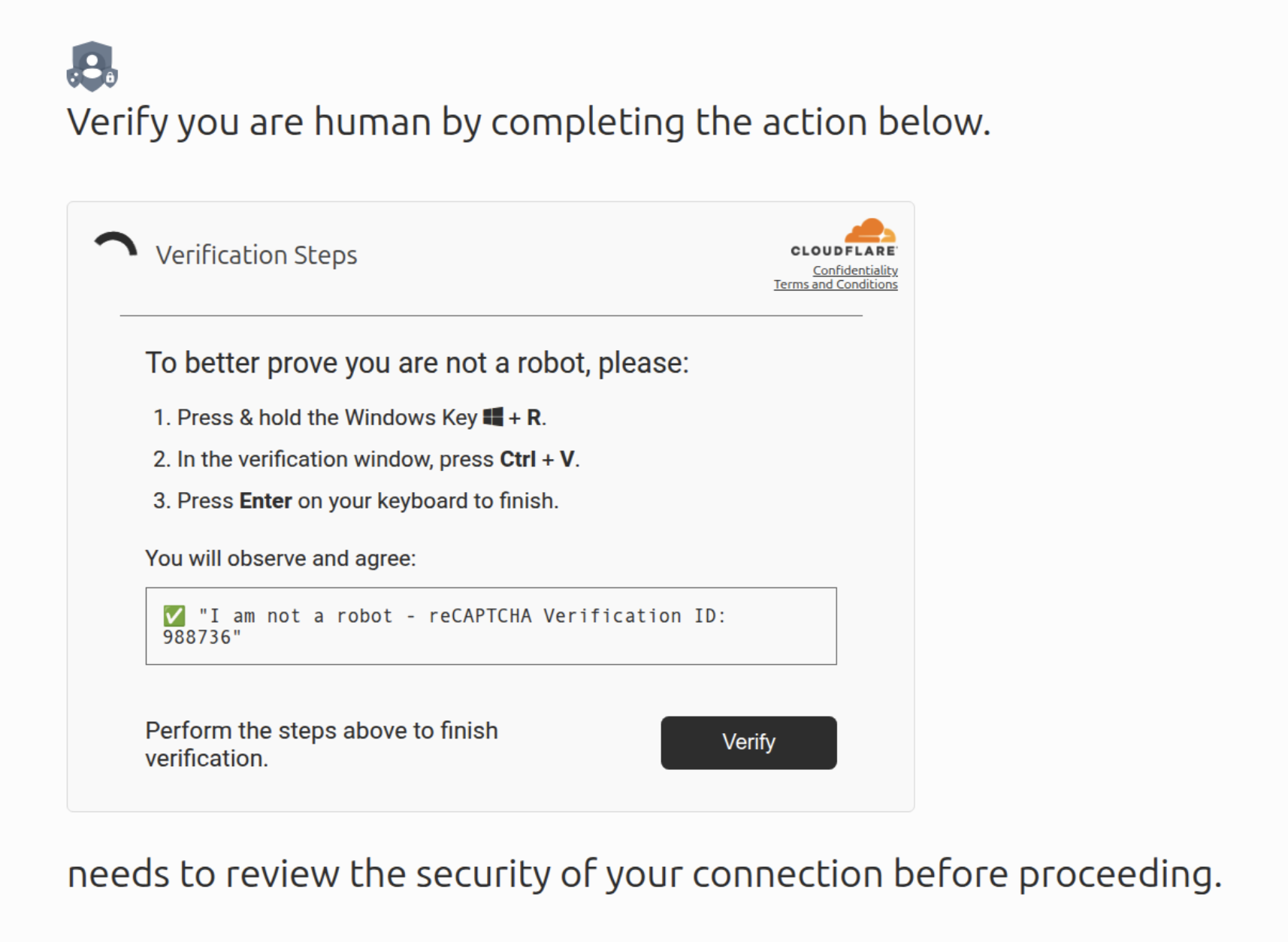Click the 'Verify you are human' heading
Screen dimensions: 1288x942
click(x=528, y=122)
